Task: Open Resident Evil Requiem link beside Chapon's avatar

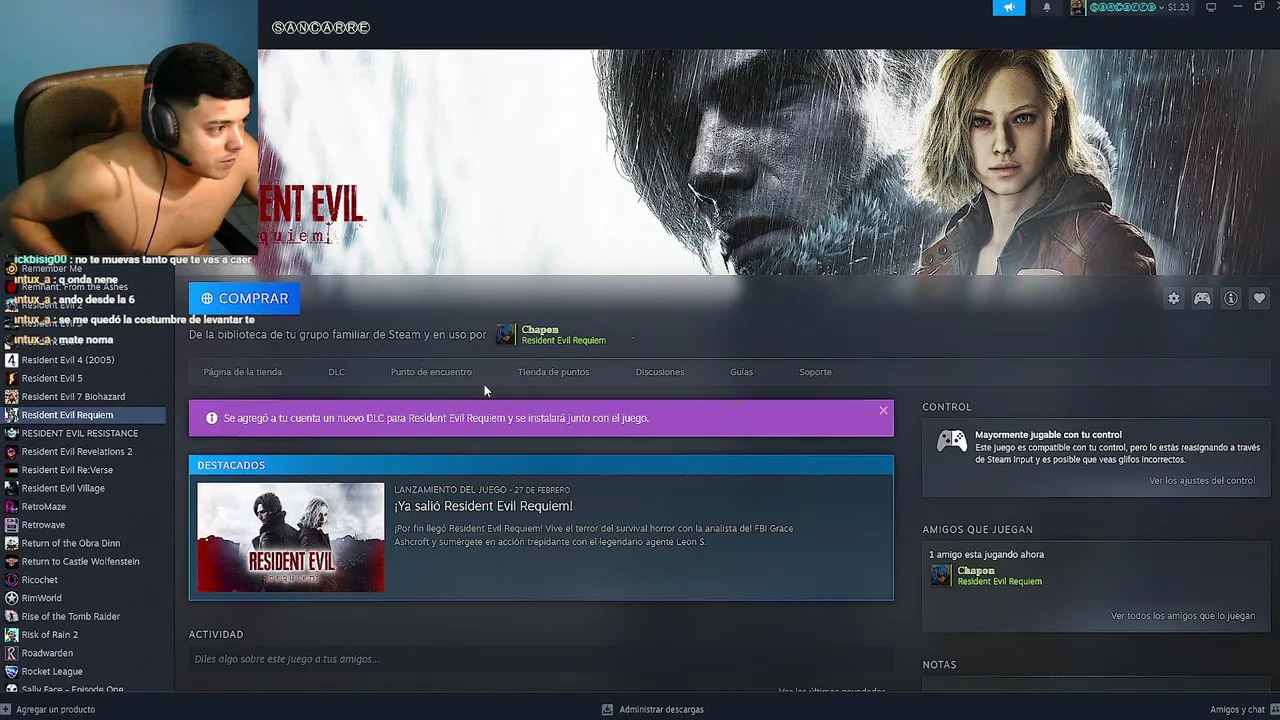Action: [x=563, y=341]
